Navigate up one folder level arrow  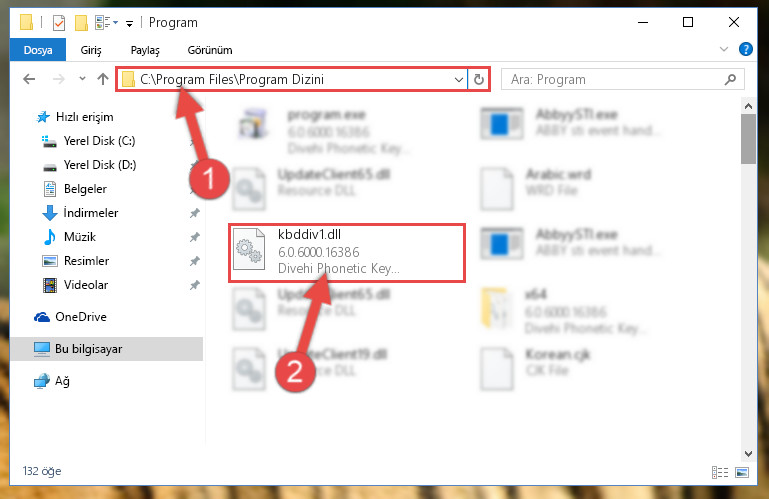click(103, 79)
